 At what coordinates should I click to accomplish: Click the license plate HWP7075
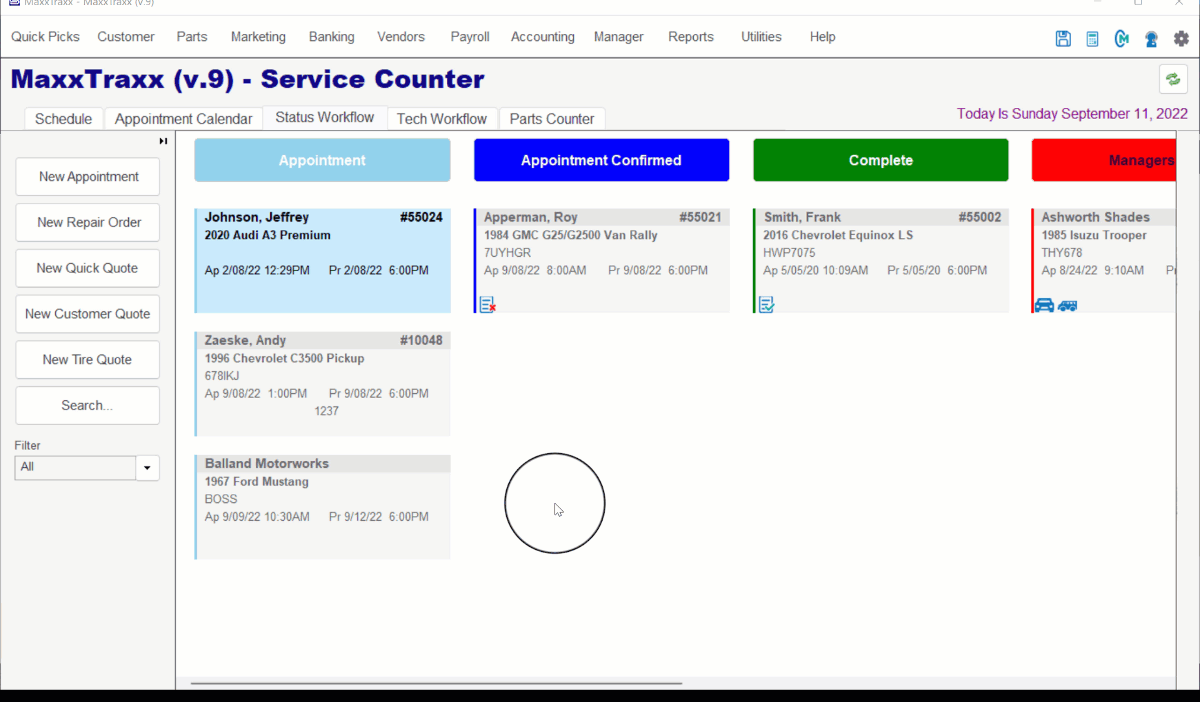click(789, 253)
